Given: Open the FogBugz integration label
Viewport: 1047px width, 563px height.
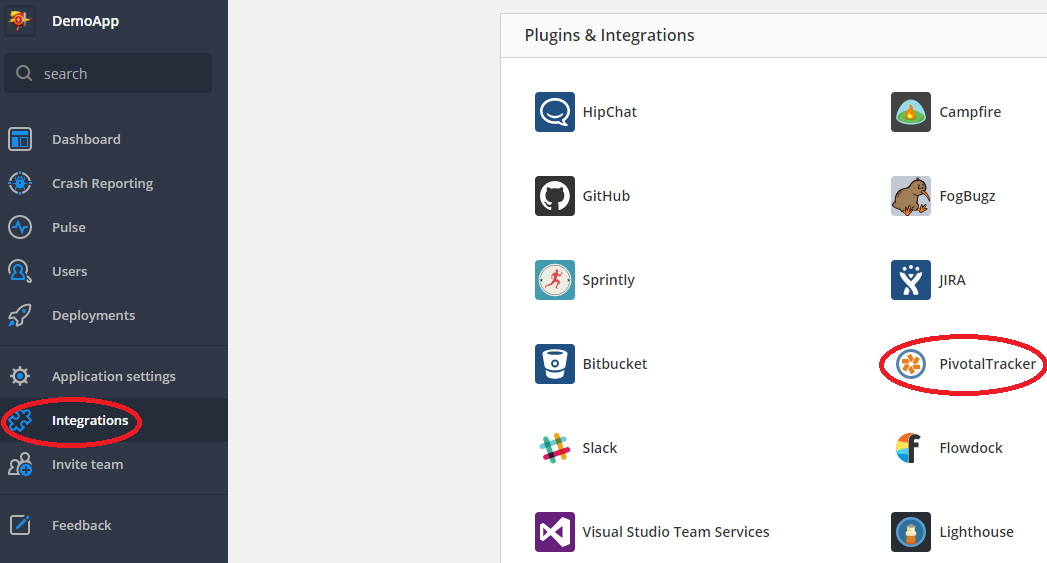Looking at the screenshot, I should [x=968, y=196].
